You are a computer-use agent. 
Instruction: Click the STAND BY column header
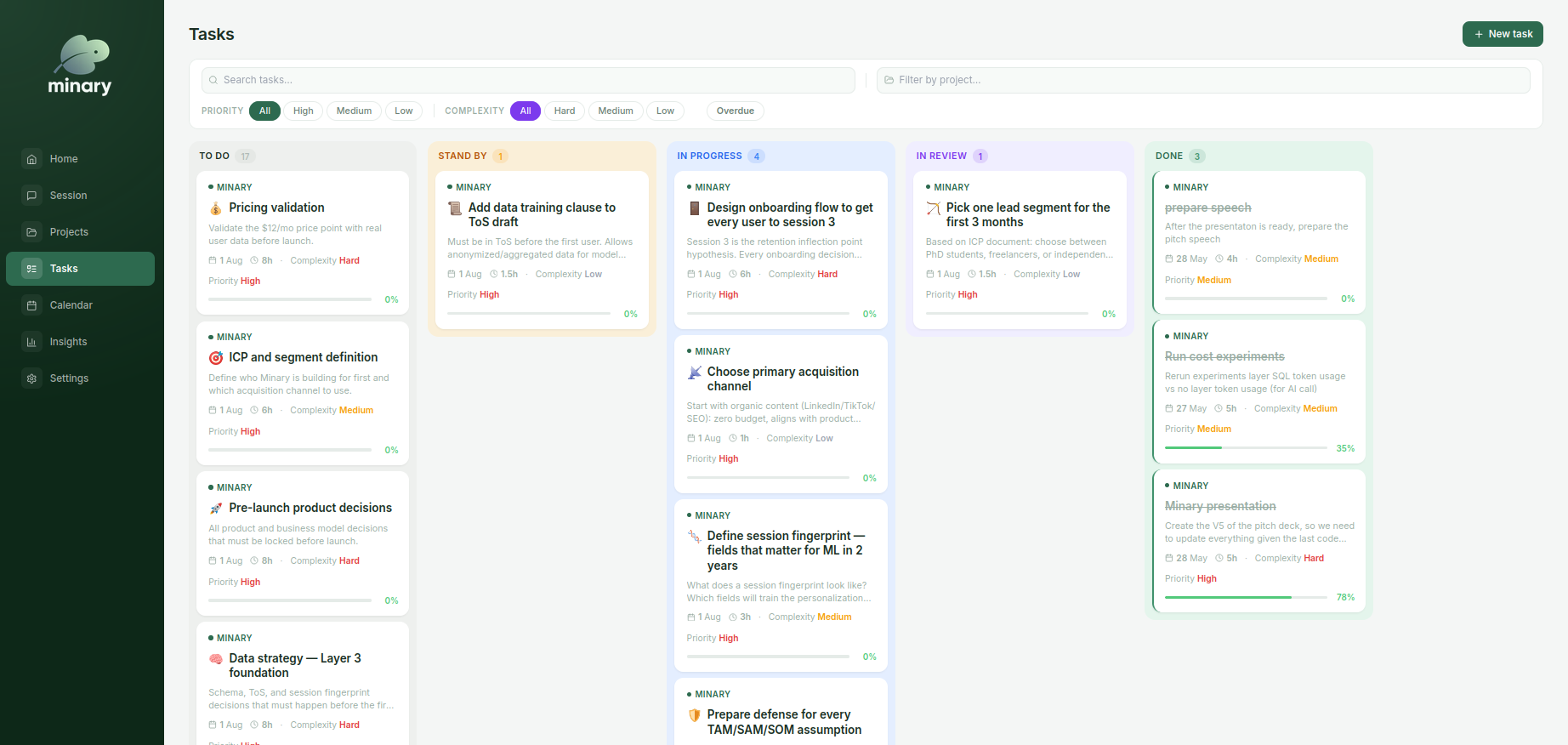coord(463,156)
